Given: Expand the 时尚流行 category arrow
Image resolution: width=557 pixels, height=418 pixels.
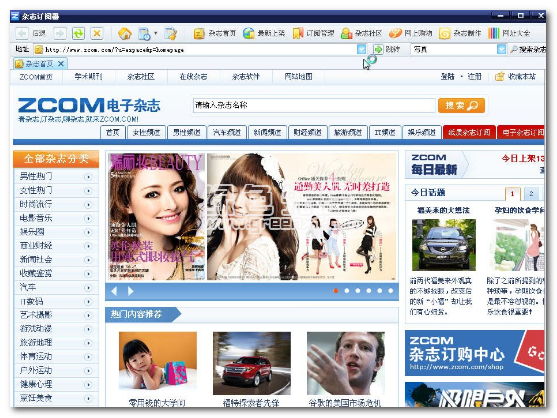Looking at the screenshot, I should pyautogui.click(x=88, y=205).
